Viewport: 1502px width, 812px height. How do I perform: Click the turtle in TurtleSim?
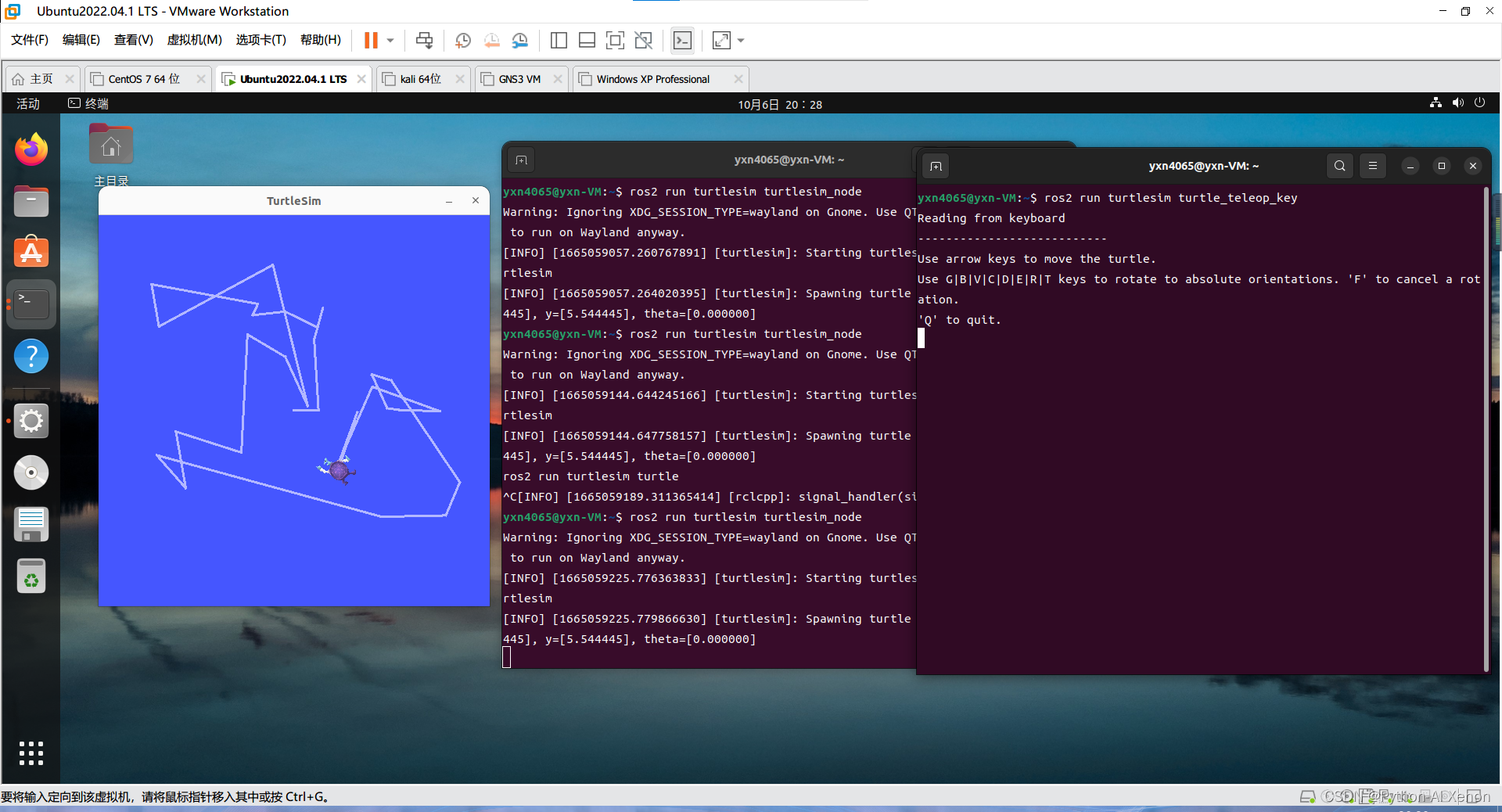[337, 469]
